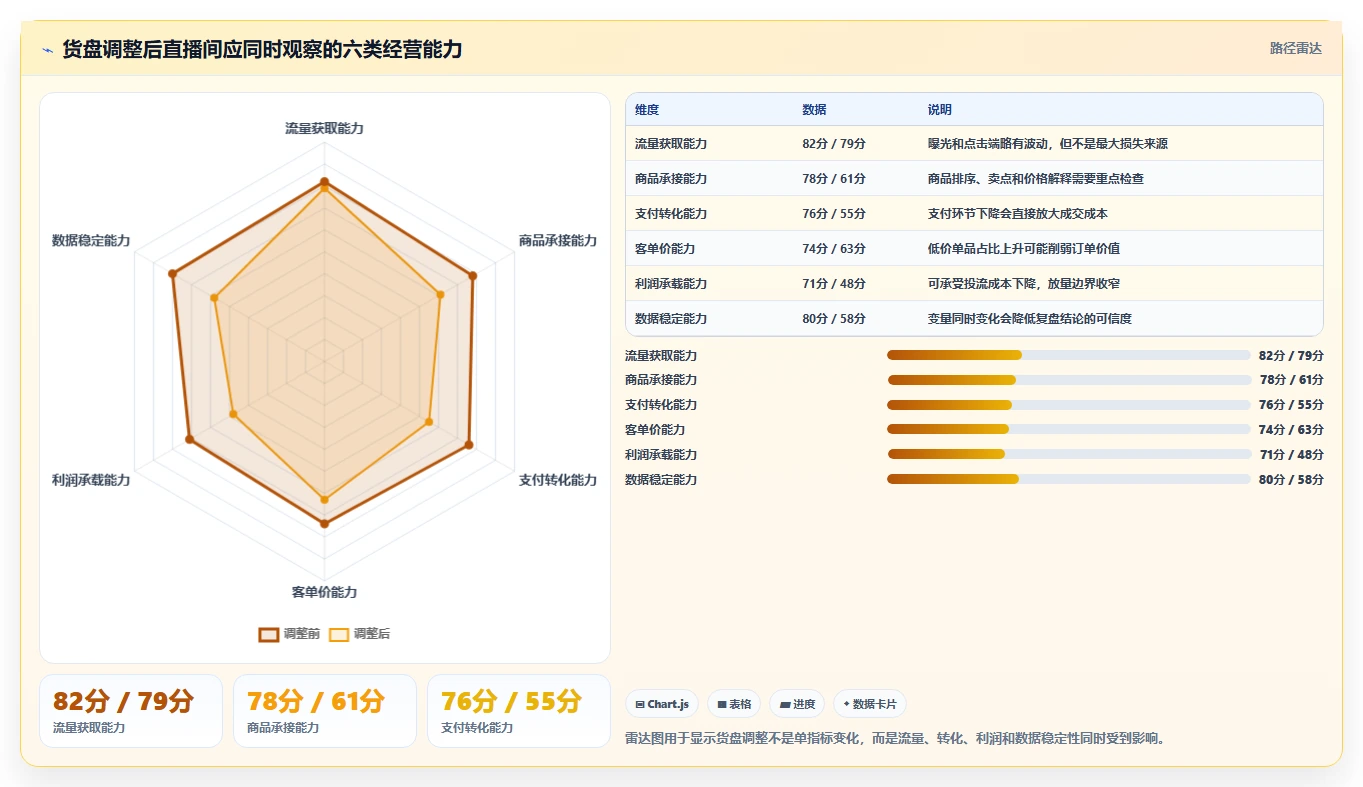The height and width of the screenshot is (787, 1363).
Task: Click the radar axis label 支付转化能力
Action: 558,481
